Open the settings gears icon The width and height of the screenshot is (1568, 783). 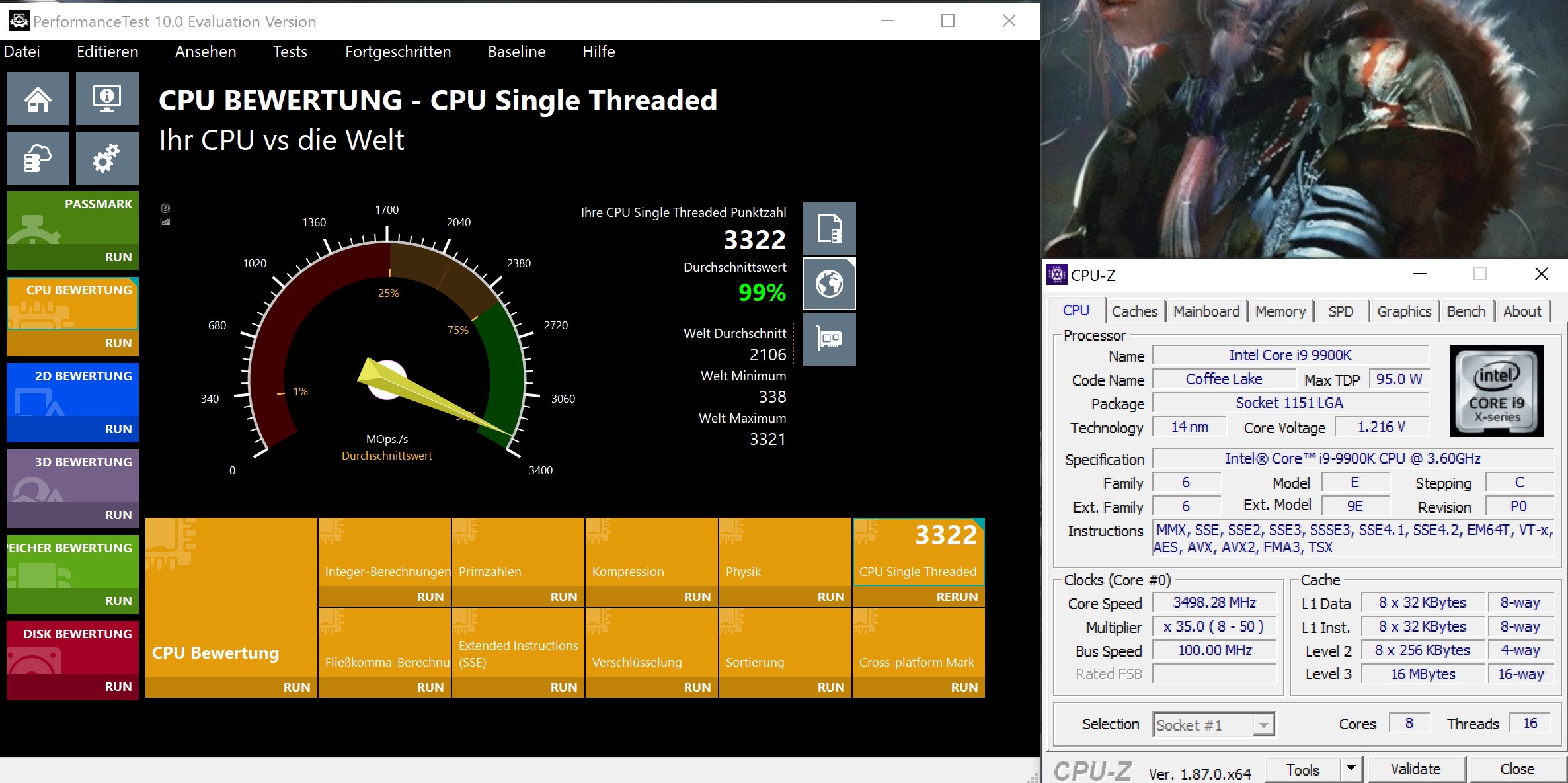click(107, 158)
